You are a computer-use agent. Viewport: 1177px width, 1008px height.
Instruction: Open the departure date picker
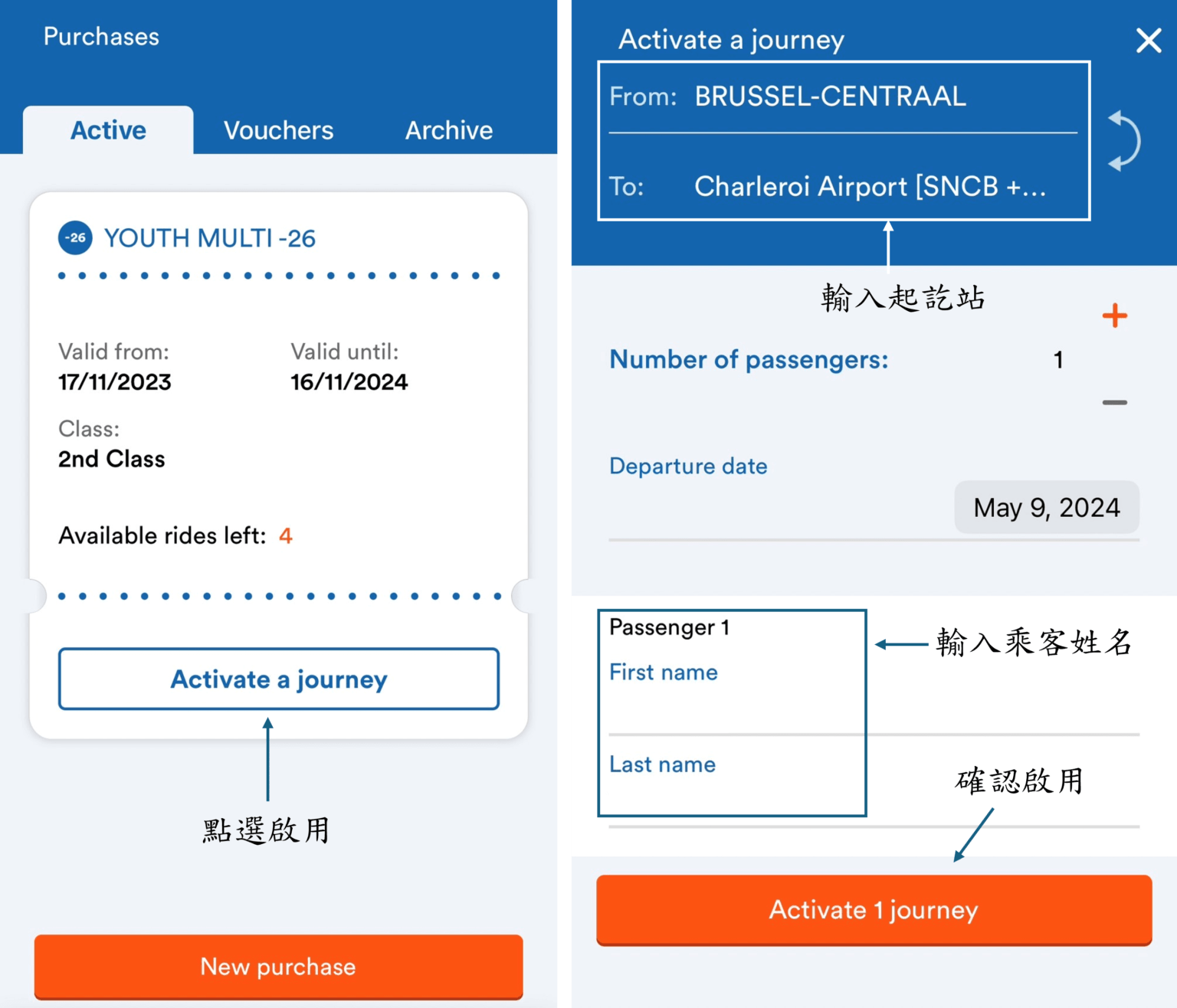[x=1047, y=507]
